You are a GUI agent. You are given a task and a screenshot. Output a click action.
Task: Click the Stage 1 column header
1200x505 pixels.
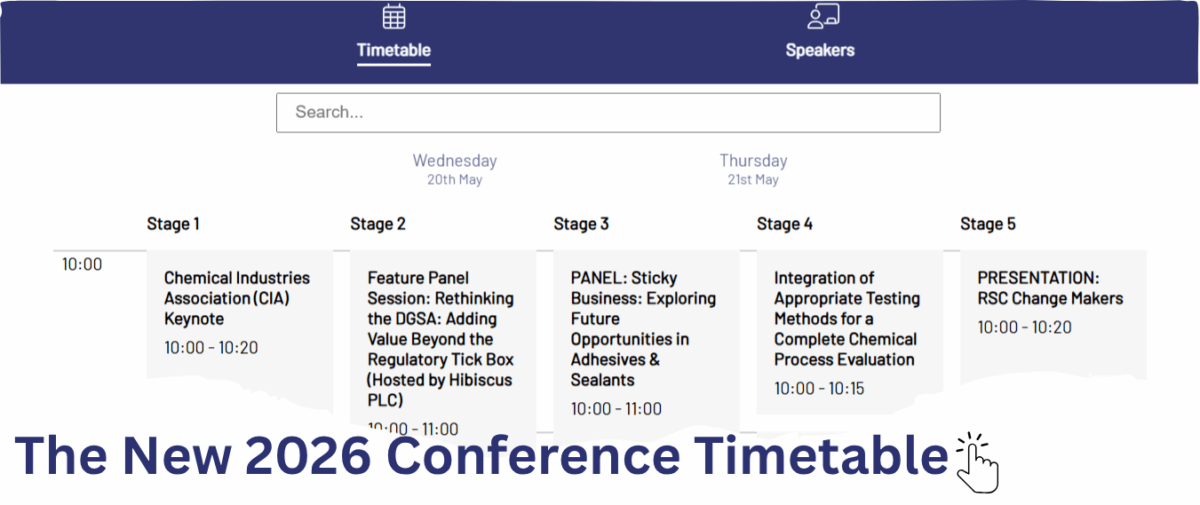[x=173, y=224]
